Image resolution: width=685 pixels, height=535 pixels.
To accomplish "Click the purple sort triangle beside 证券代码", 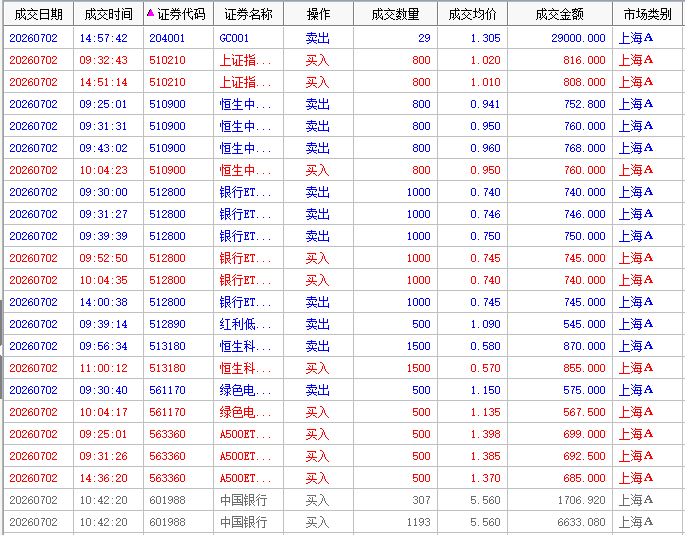I will [x=151, y=14].
